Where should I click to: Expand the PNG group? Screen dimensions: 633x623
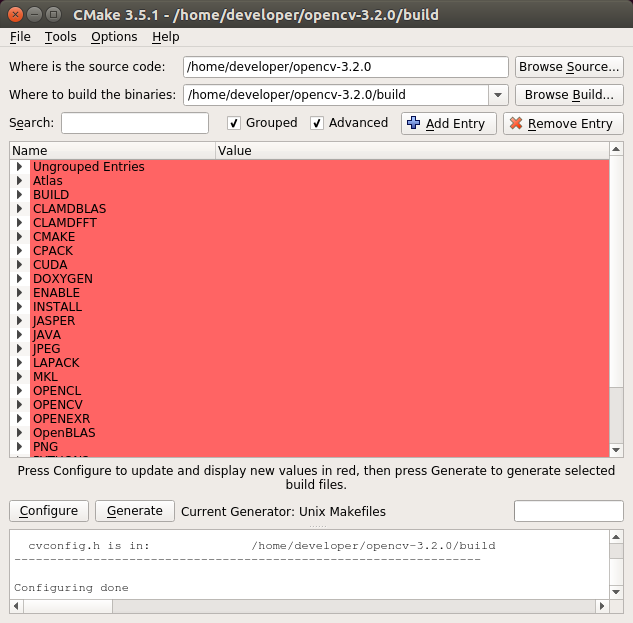19,447
